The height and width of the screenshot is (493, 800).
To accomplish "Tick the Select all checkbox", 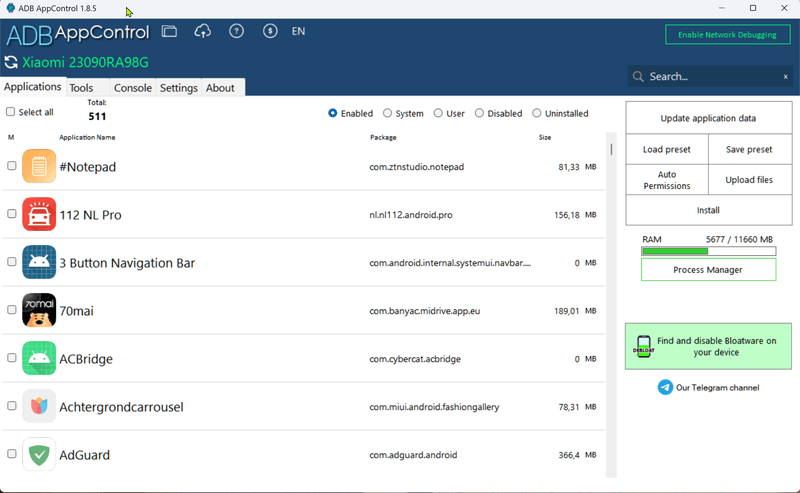I will click(x=10, y=112).
